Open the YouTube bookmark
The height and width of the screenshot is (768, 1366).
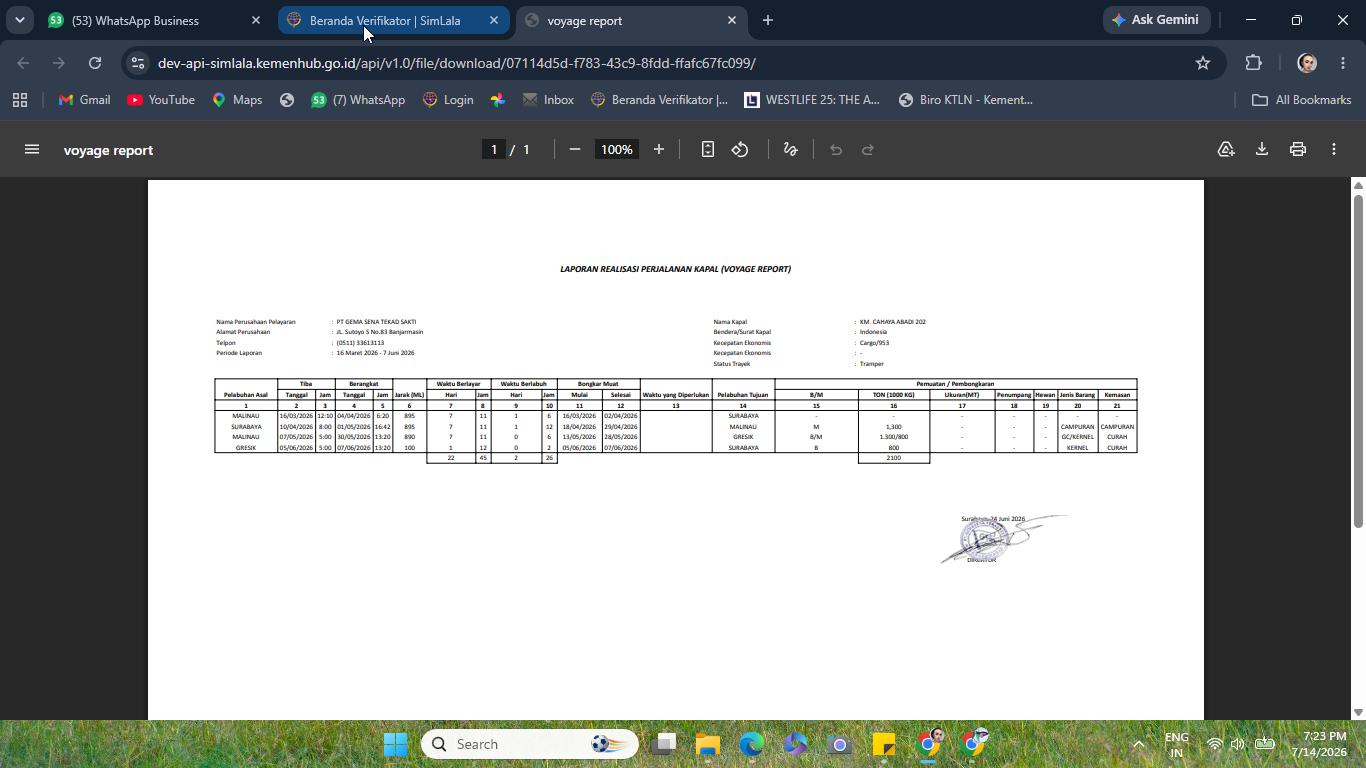[x=161, y=100]
